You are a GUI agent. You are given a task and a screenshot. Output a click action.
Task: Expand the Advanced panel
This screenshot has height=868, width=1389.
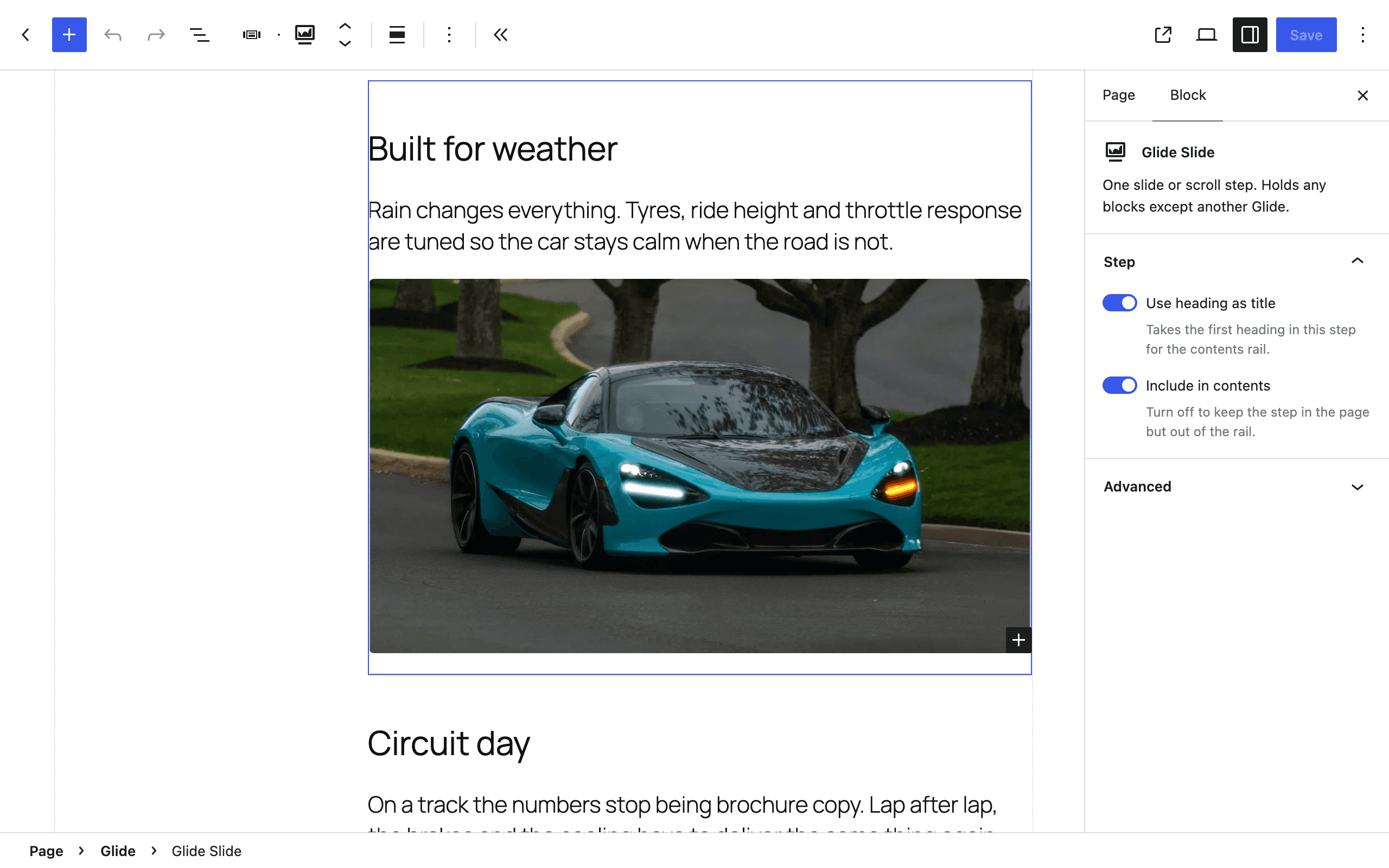pyautogui.click(x=1237, y=486)
